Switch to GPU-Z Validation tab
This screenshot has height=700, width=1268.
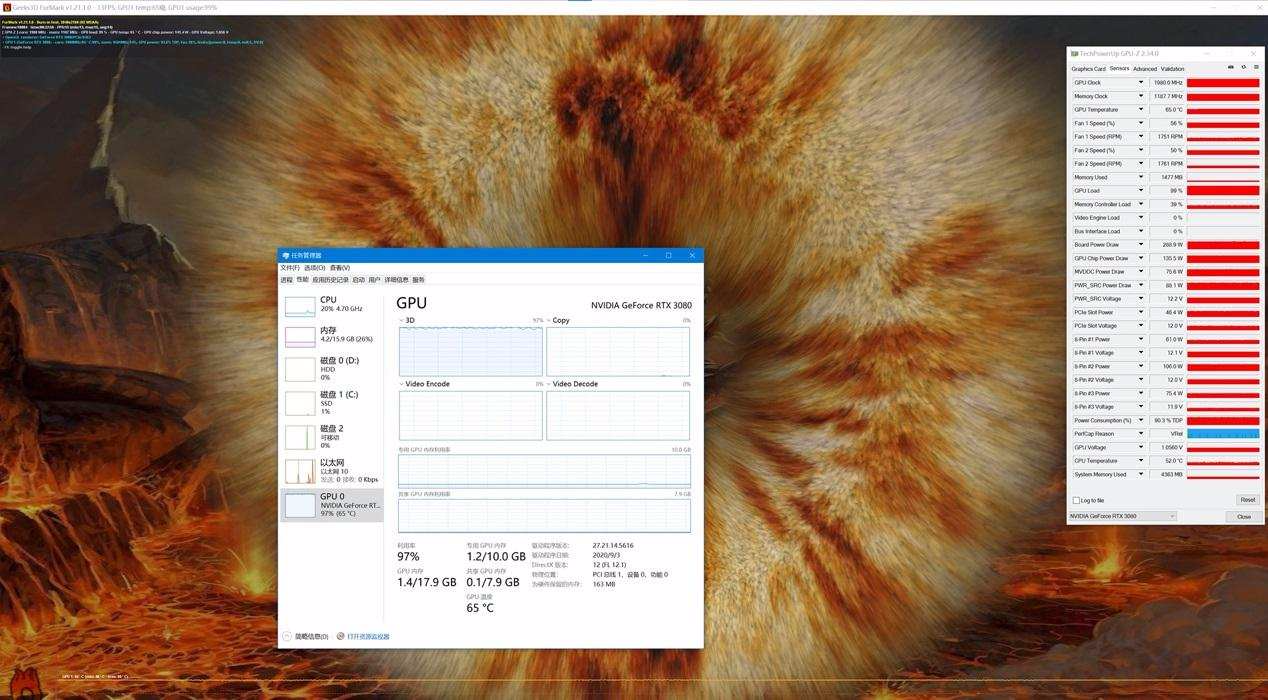click(x=1173, y=69)
